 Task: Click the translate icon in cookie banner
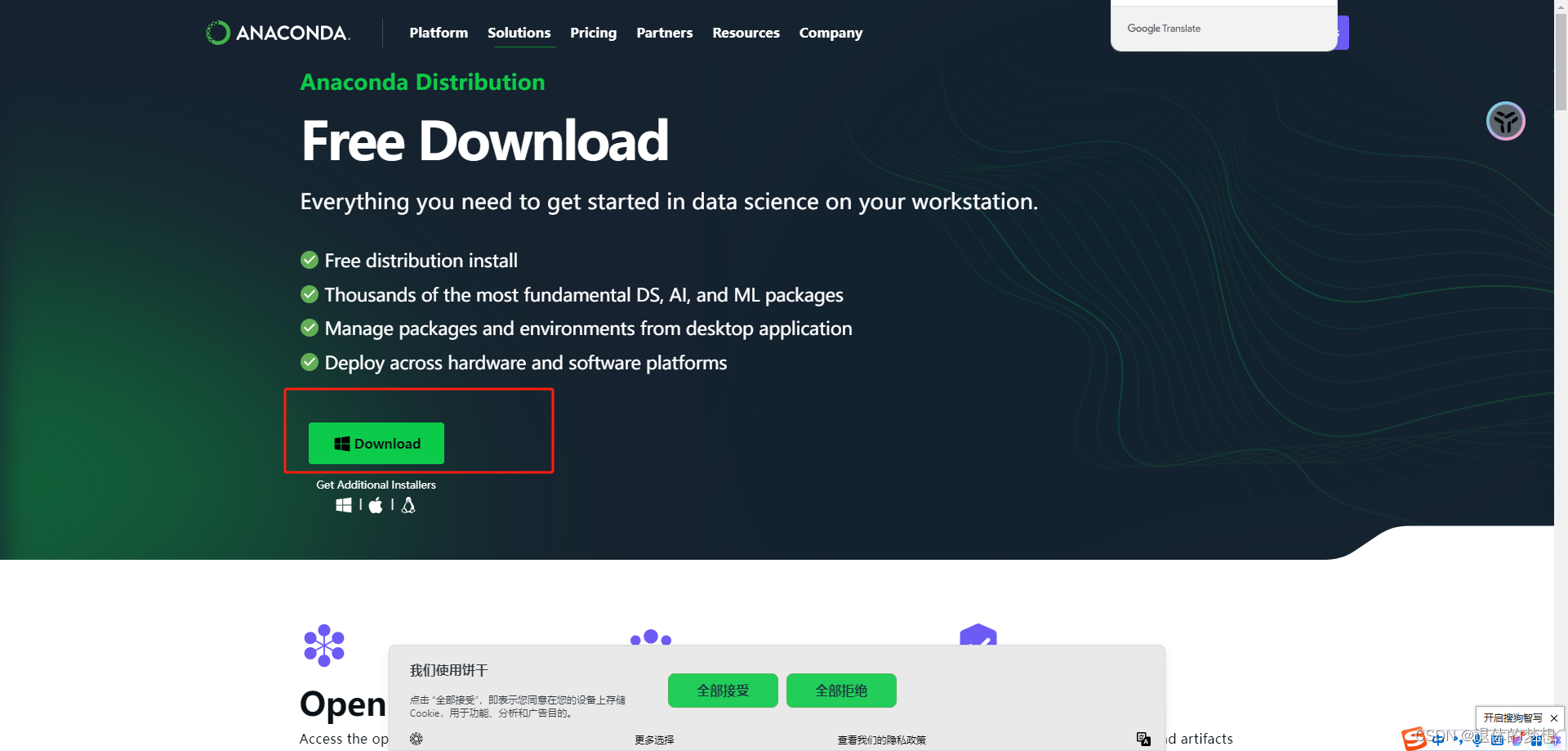pyautogui.click(x=1143, y=739)
